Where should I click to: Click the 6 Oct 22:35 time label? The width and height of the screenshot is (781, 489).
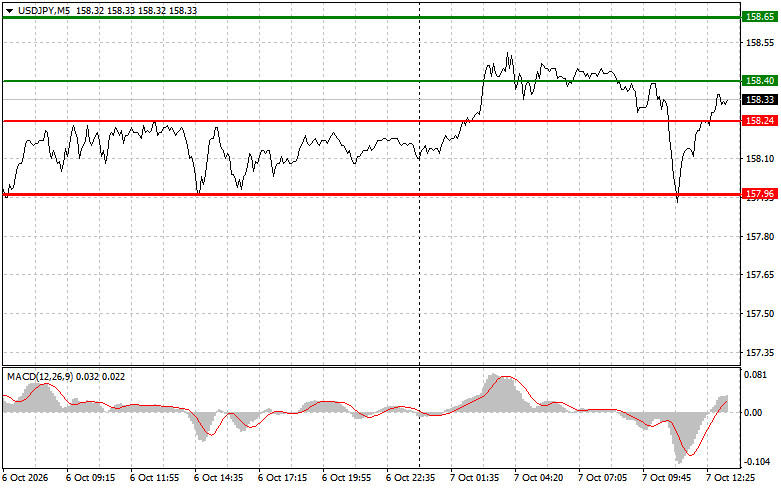click(410, 478)
